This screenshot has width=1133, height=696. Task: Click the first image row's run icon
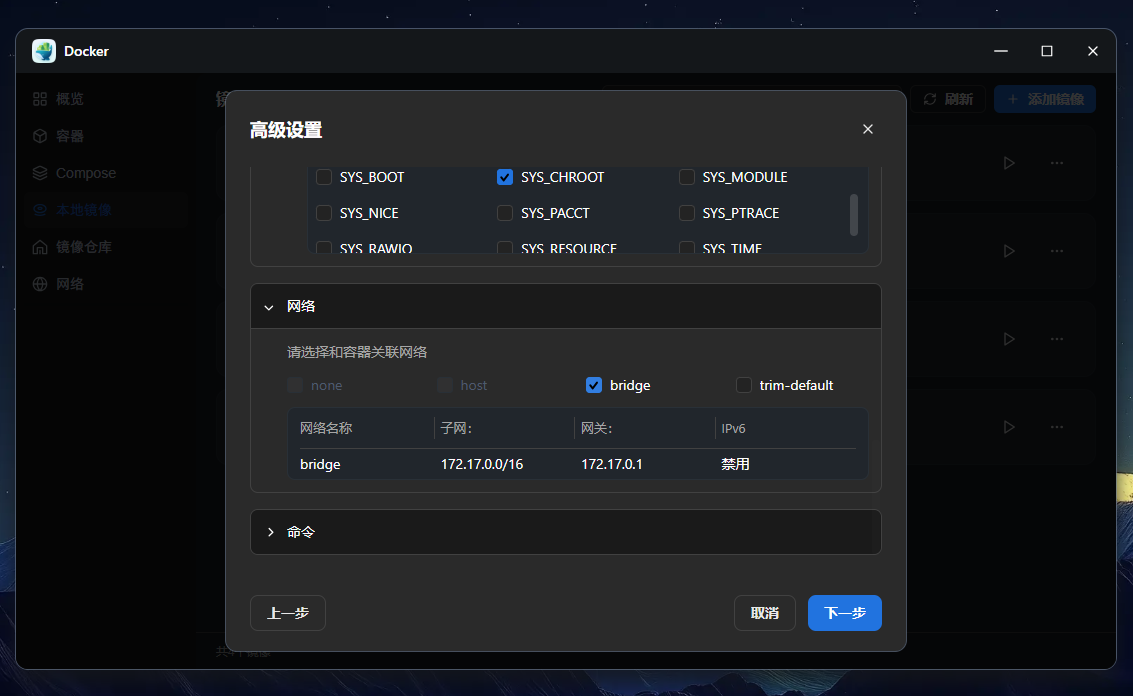coord(1009,163)
